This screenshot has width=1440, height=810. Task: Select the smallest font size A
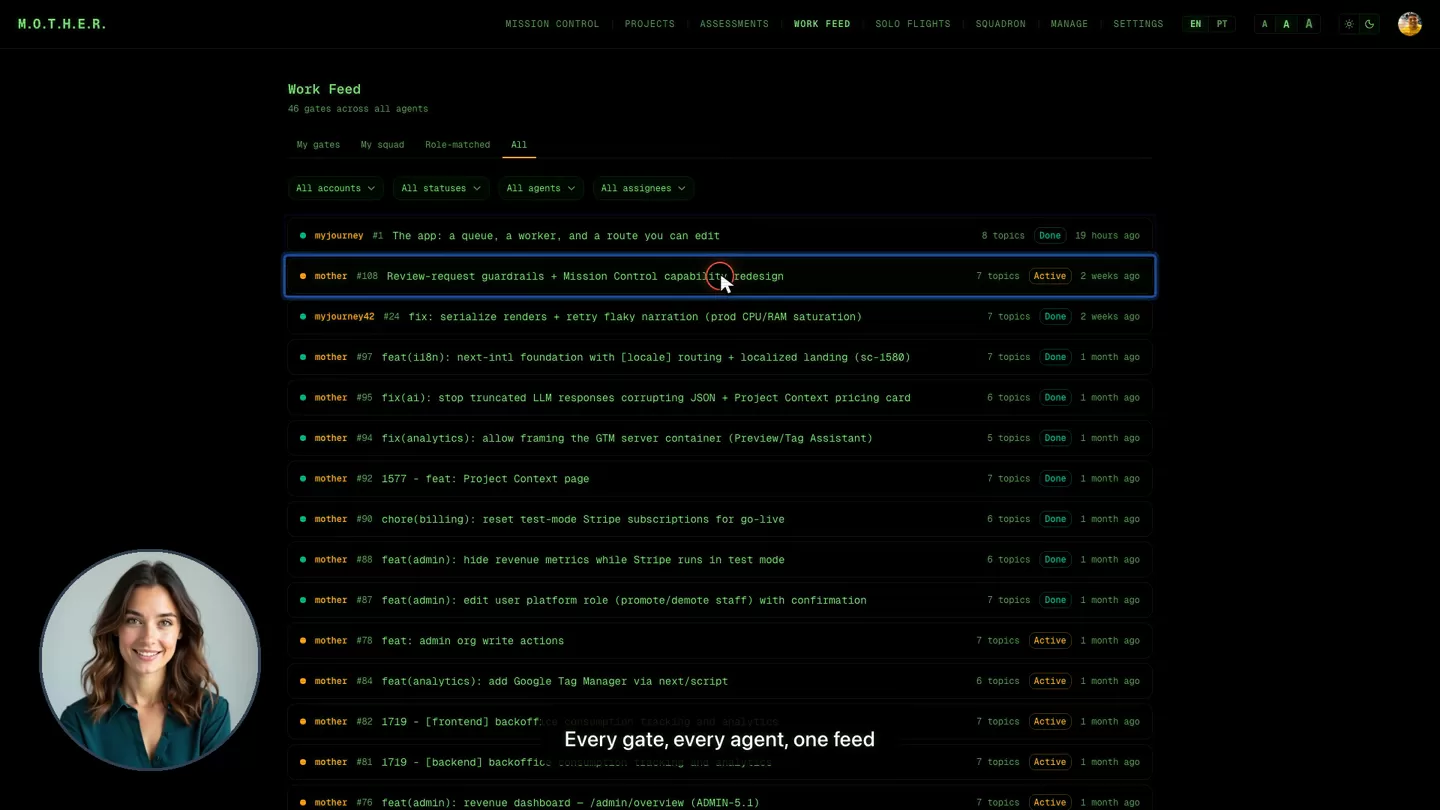(x=1265, y=24)
